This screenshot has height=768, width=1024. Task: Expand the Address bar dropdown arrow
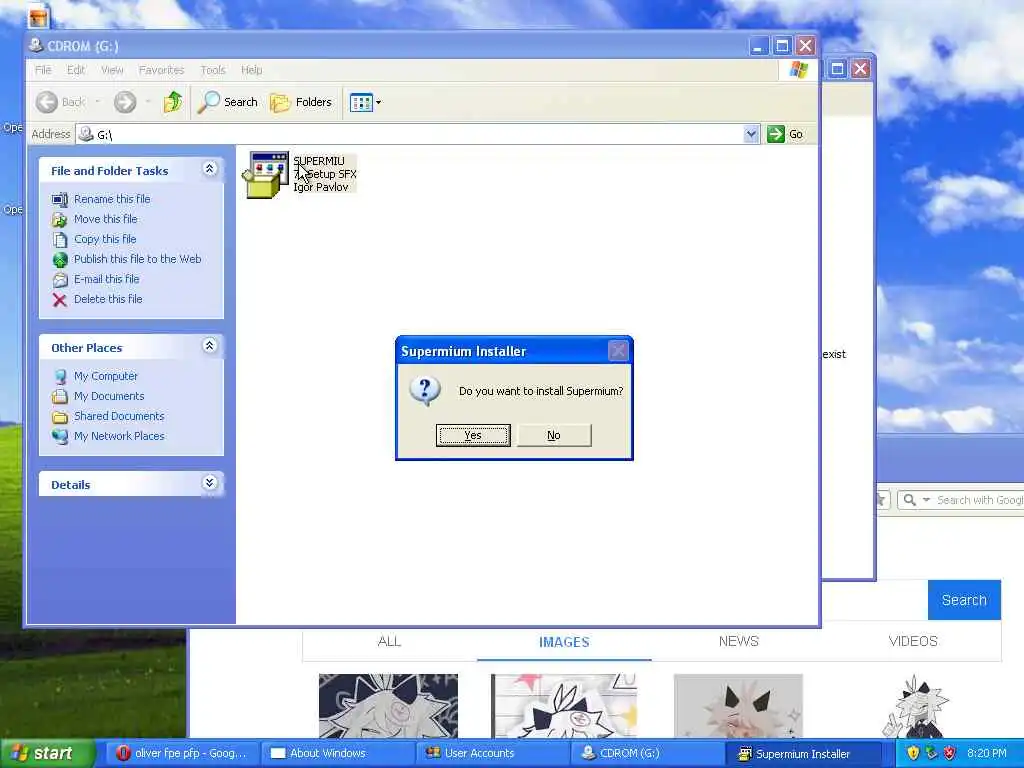coord(751,134)
